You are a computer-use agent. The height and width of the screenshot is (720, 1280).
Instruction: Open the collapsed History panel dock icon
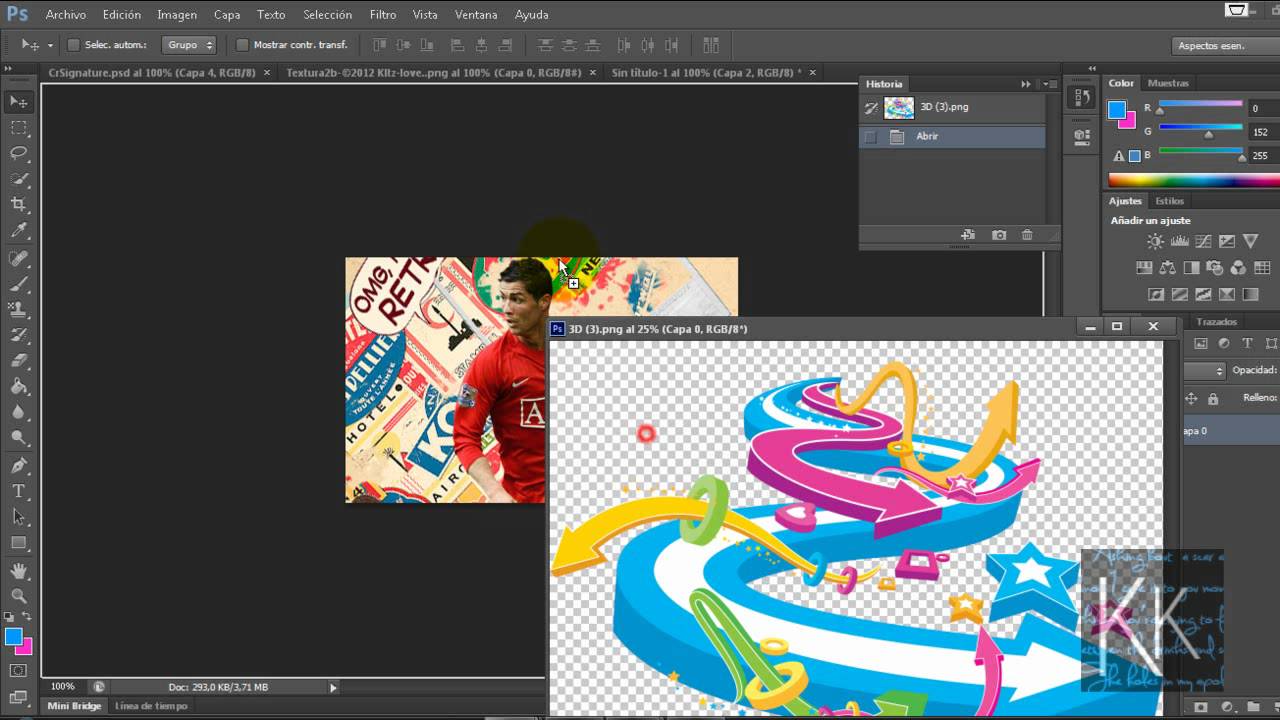point(1081,97)
